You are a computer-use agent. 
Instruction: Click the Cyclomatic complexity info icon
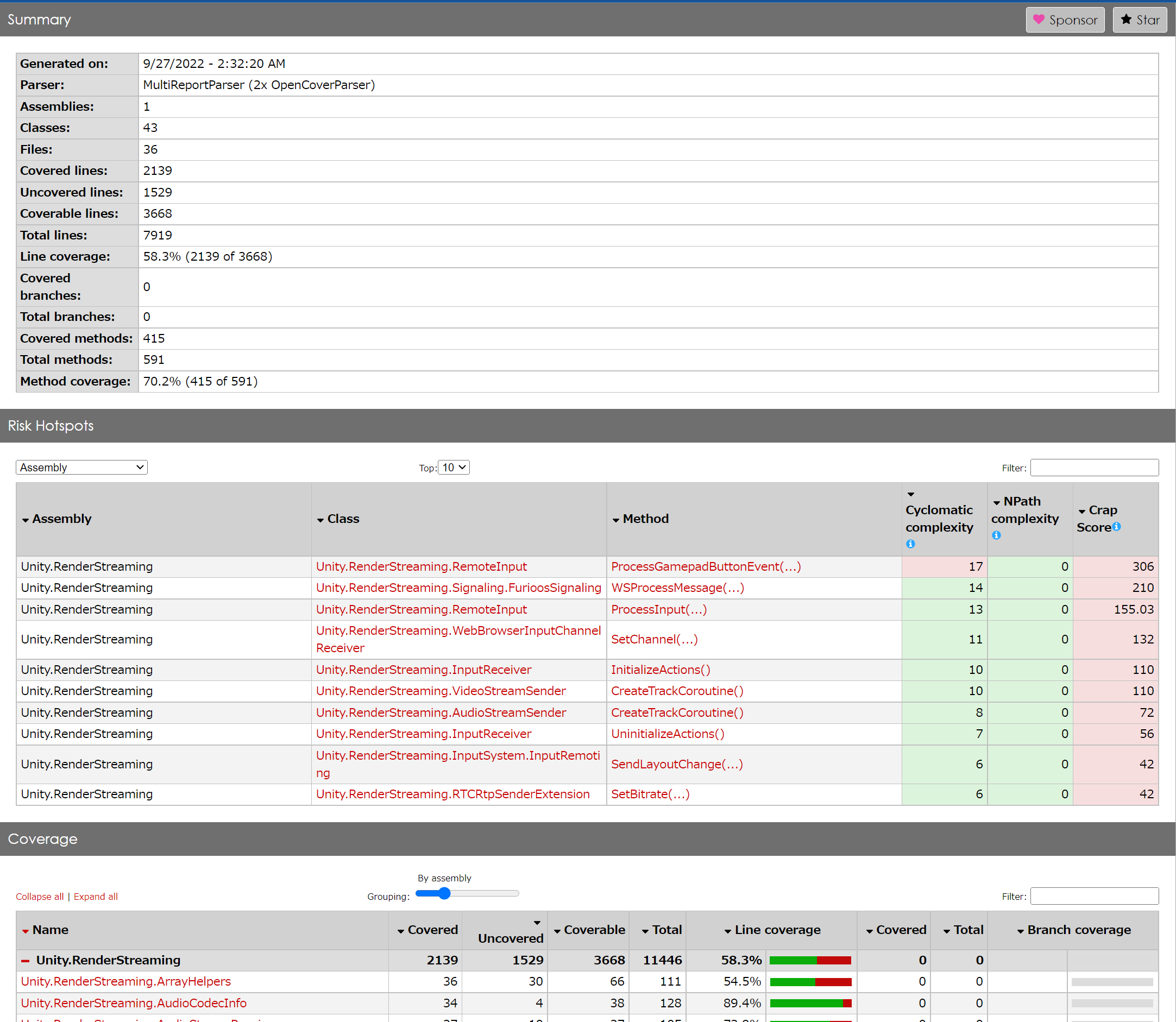910,544
